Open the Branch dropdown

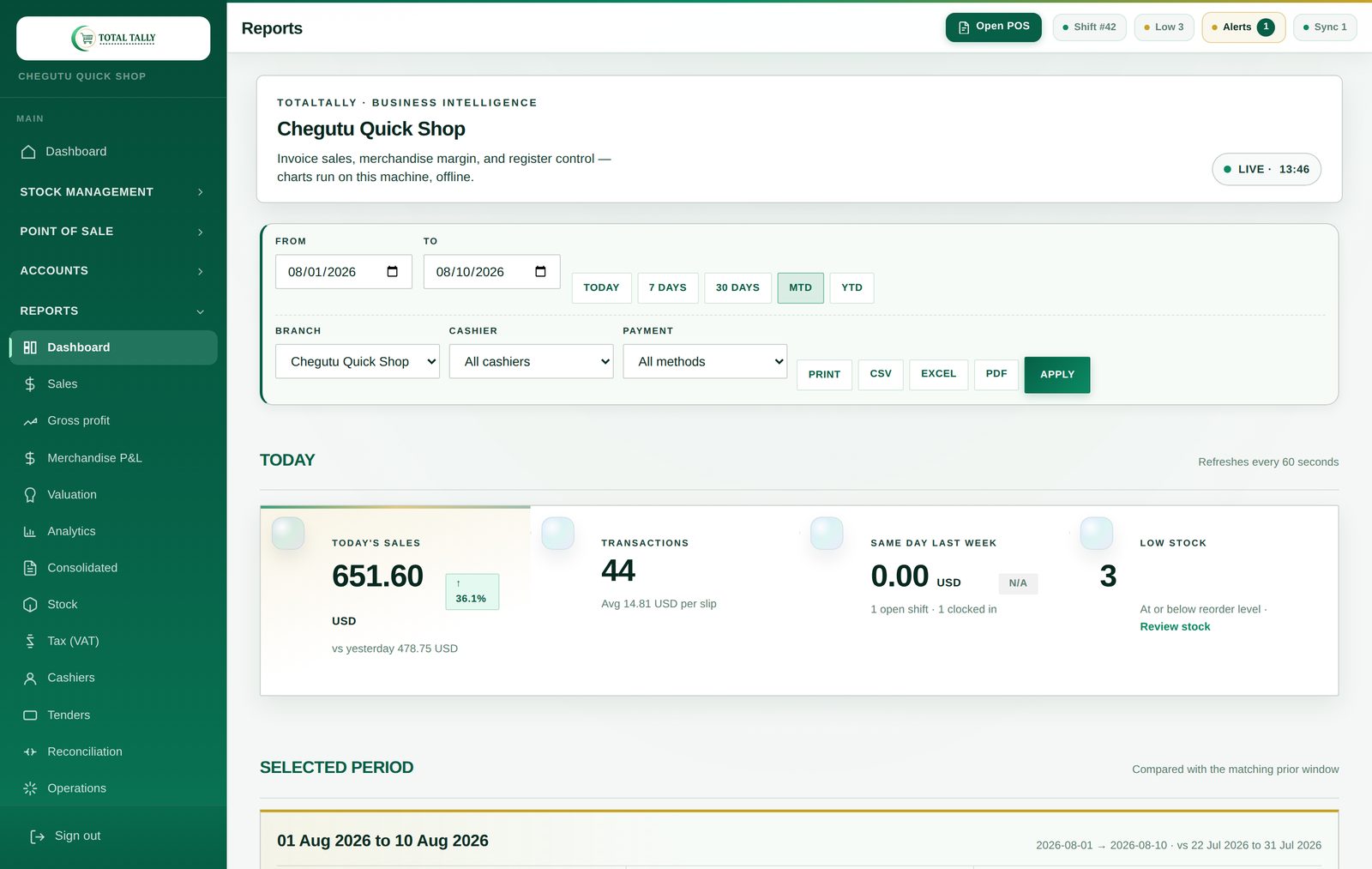(x=358, y=362)
